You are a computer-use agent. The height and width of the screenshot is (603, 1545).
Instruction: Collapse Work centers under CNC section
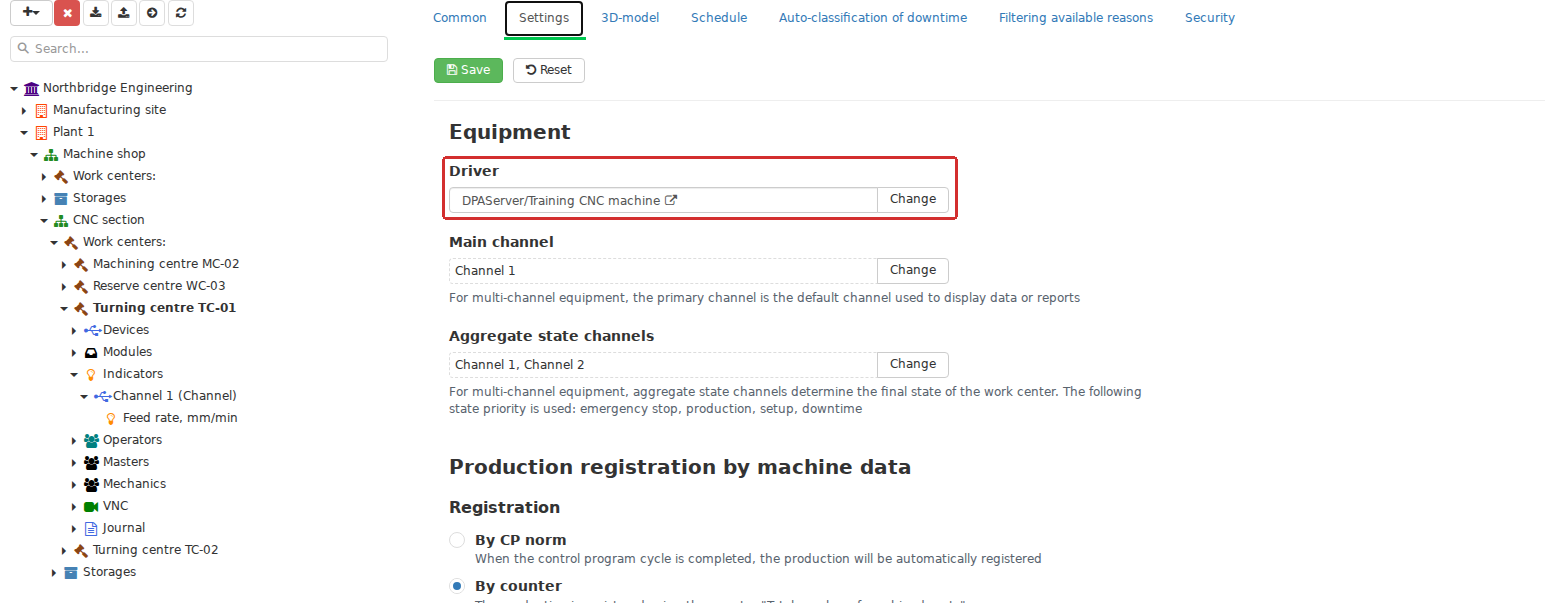[54, 242]
